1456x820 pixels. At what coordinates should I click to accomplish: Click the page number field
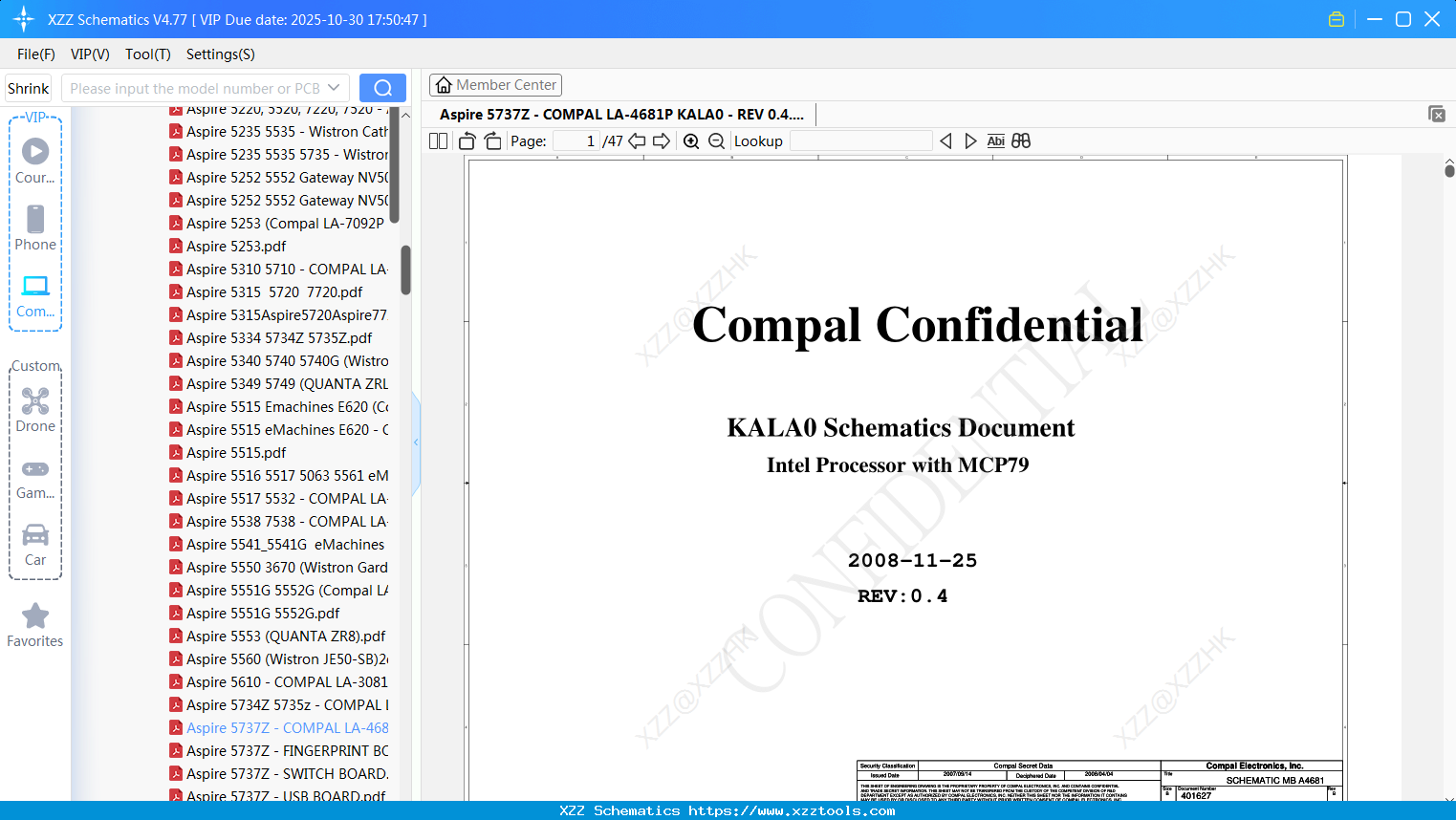576,141
